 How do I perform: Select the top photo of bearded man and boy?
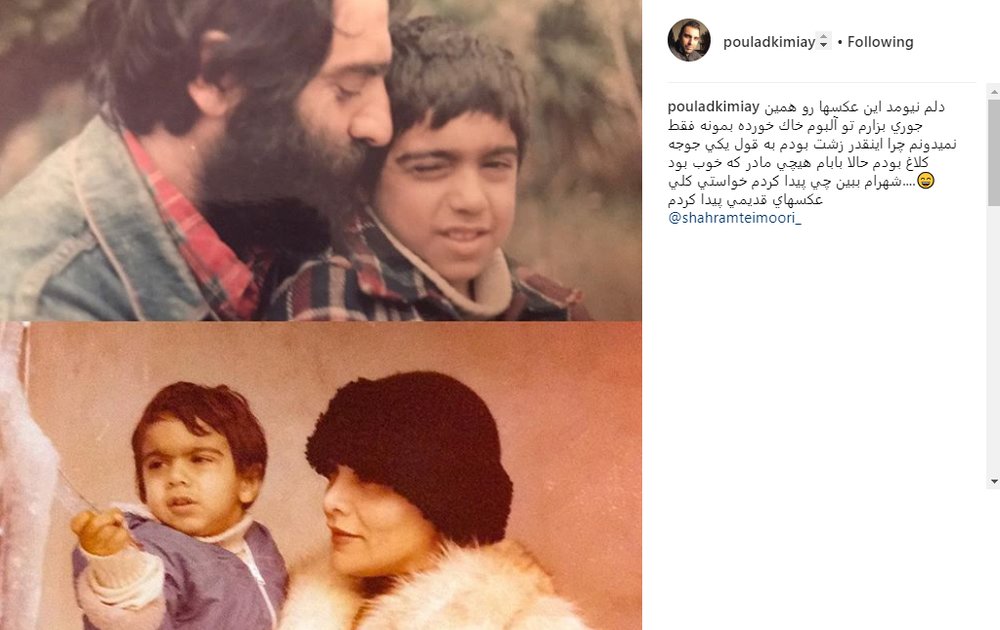[321, 159]
